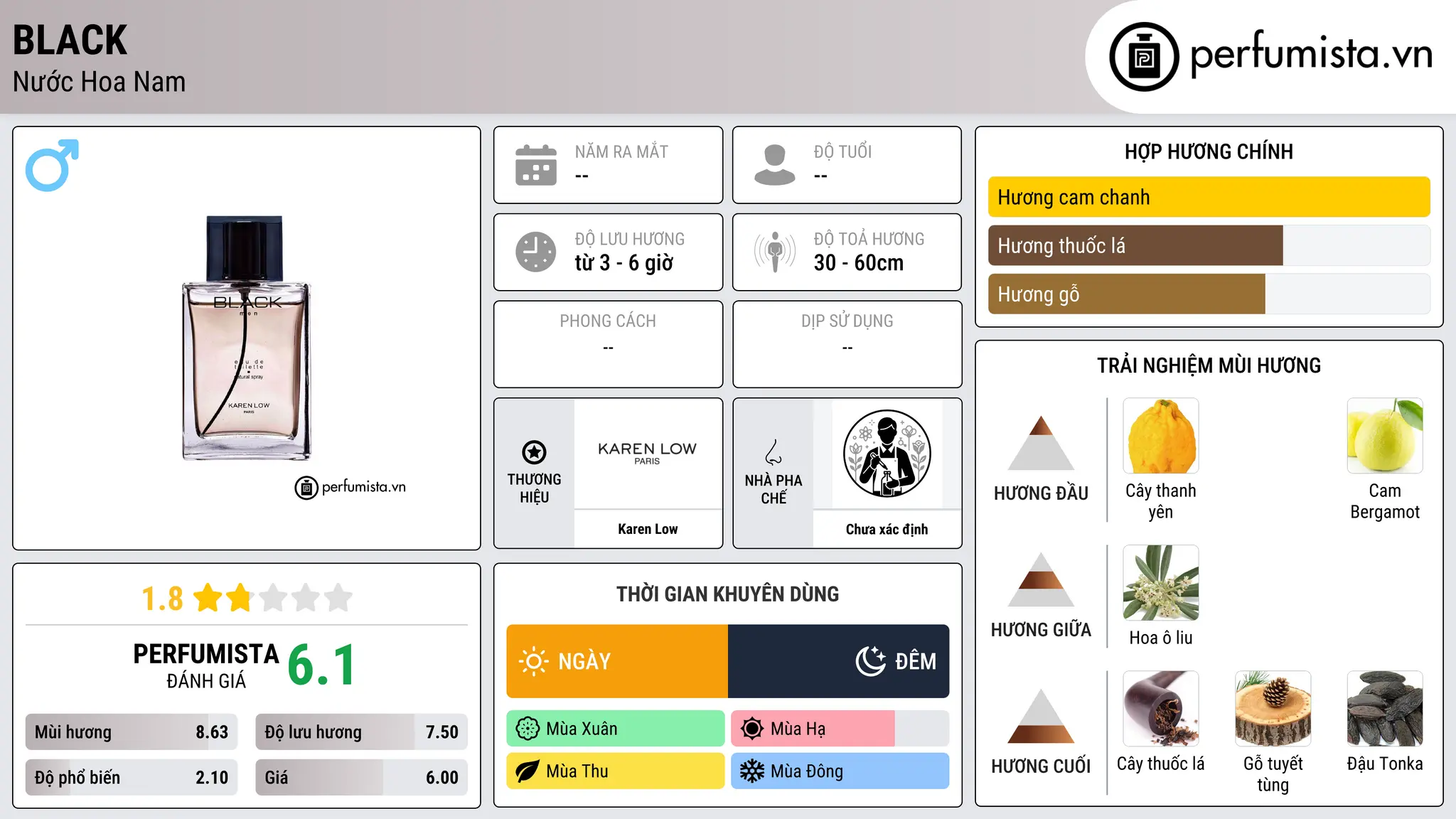This screenshot has height=819, width=1456.
Task: Click the HƯƠNG CUỐI label
Action: pos(1041,766)
